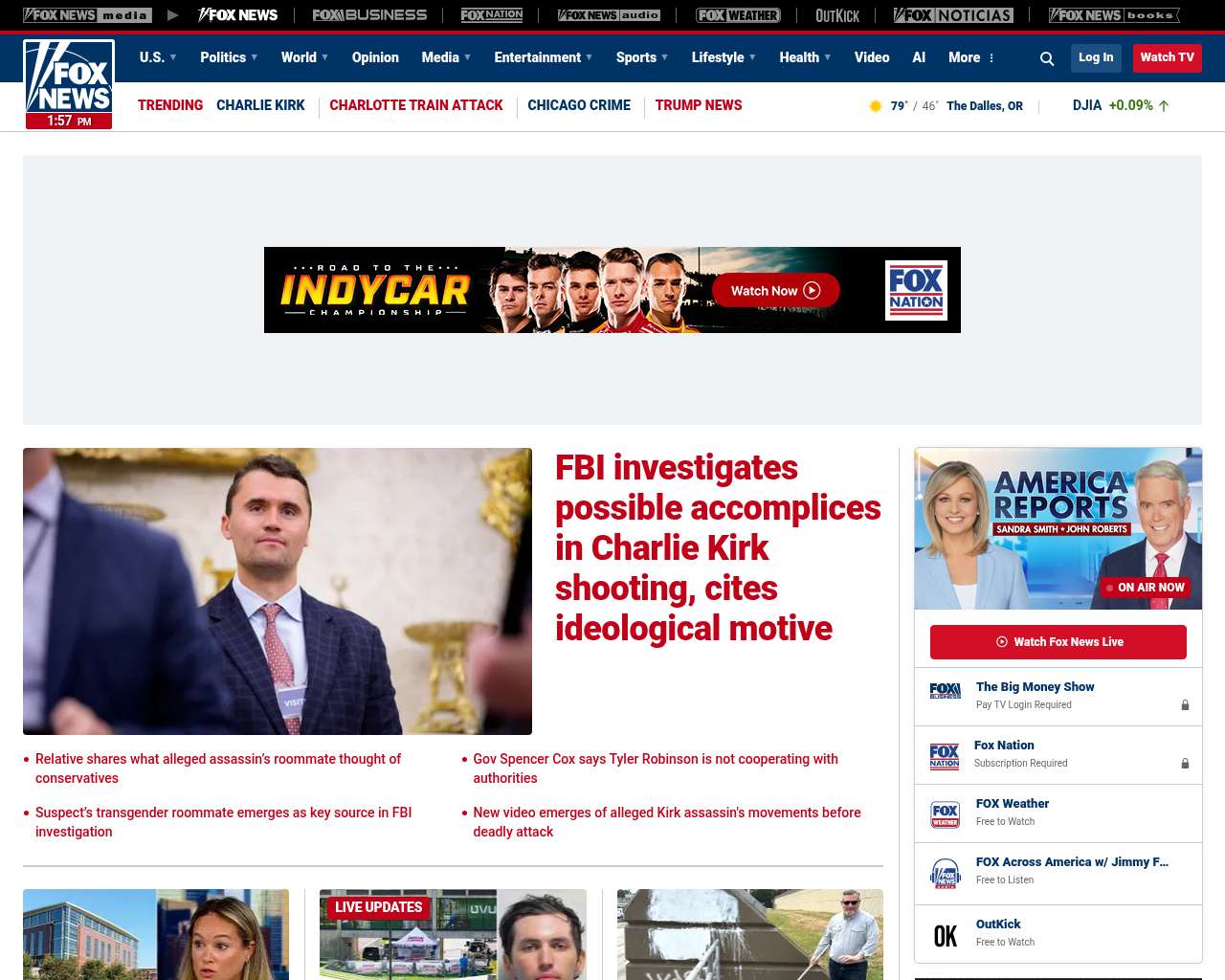Click the Log In button
Screen dimensions: 1225x980
click(x=1096, y=57)
